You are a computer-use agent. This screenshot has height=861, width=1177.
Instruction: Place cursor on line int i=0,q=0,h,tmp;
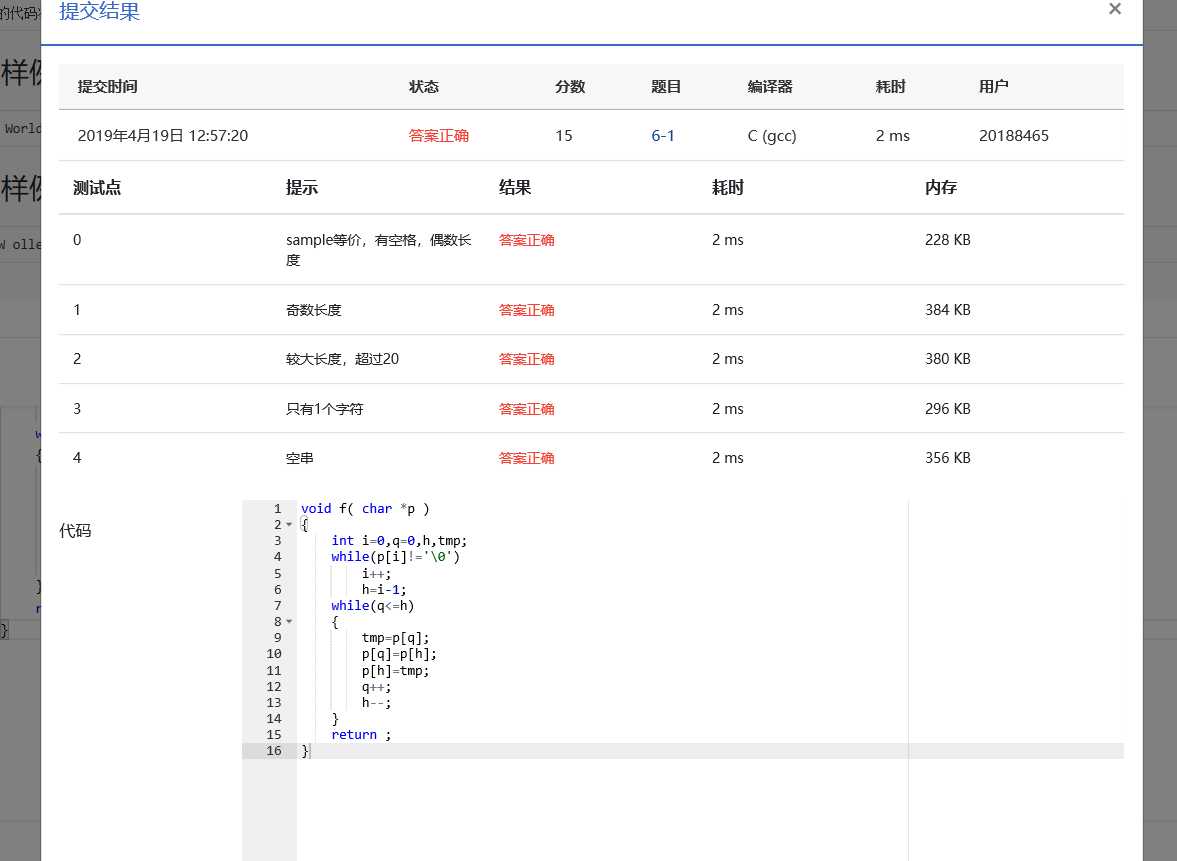(x=399, y=541)
